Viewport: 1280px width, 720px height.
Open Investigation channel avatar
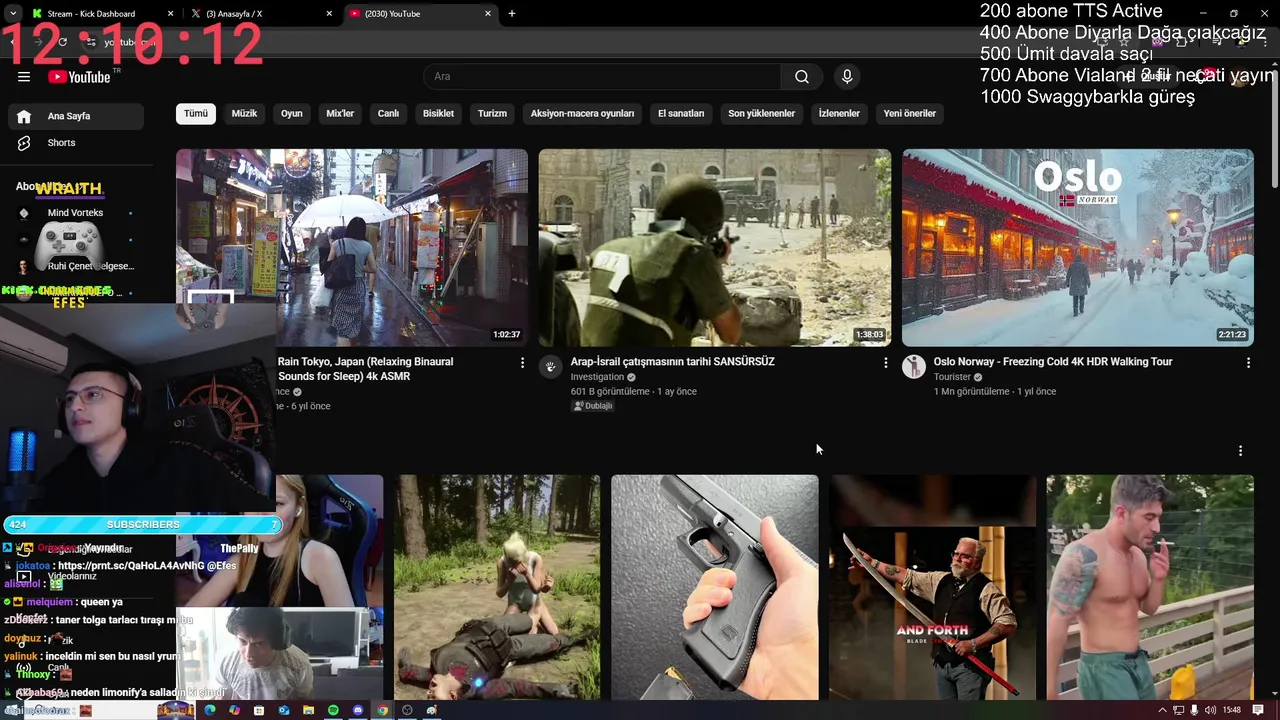point(550,366)
